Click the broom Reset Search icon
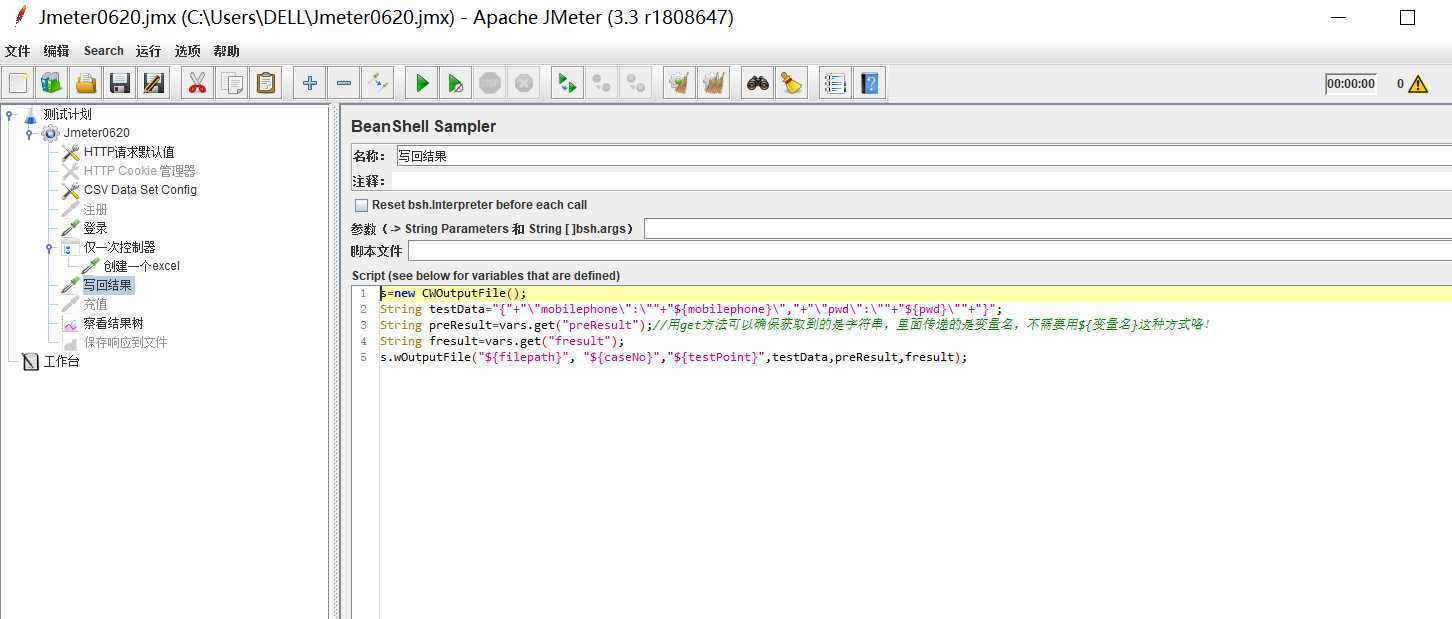This screenshot has height=619, width=1452. (792, 84)
